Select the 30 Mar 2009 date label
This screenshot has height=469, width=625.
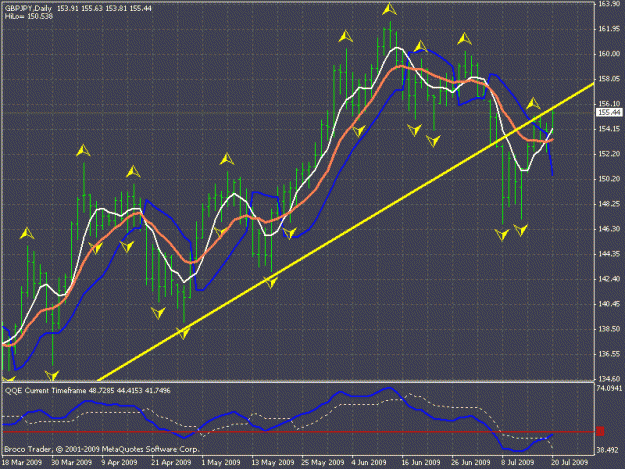[71, 462]
